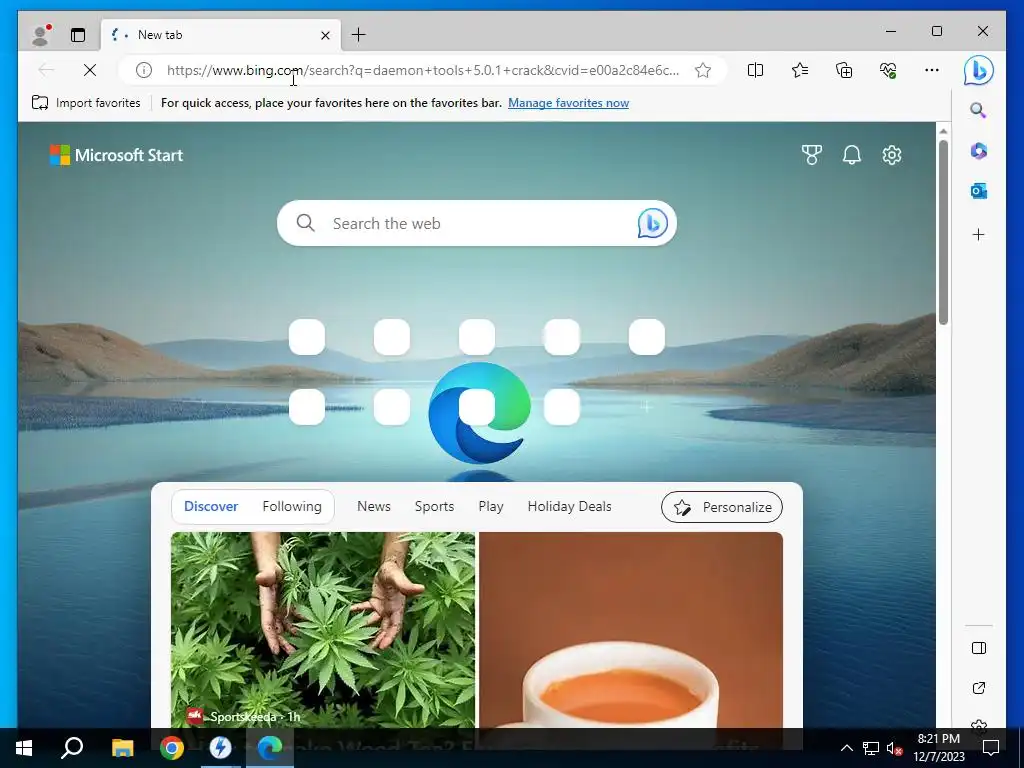1024x768 pixels.
Task: Open Microsoft Rewards trophy icon
Action: pyautogui.click(x=811, y=155)
